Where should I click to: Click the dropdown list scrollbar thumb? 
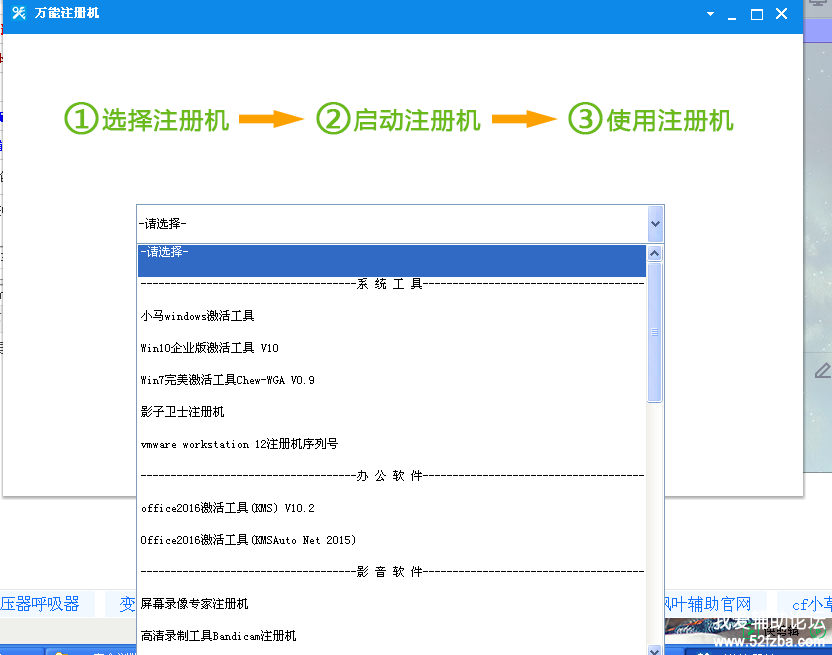point(655,330)
